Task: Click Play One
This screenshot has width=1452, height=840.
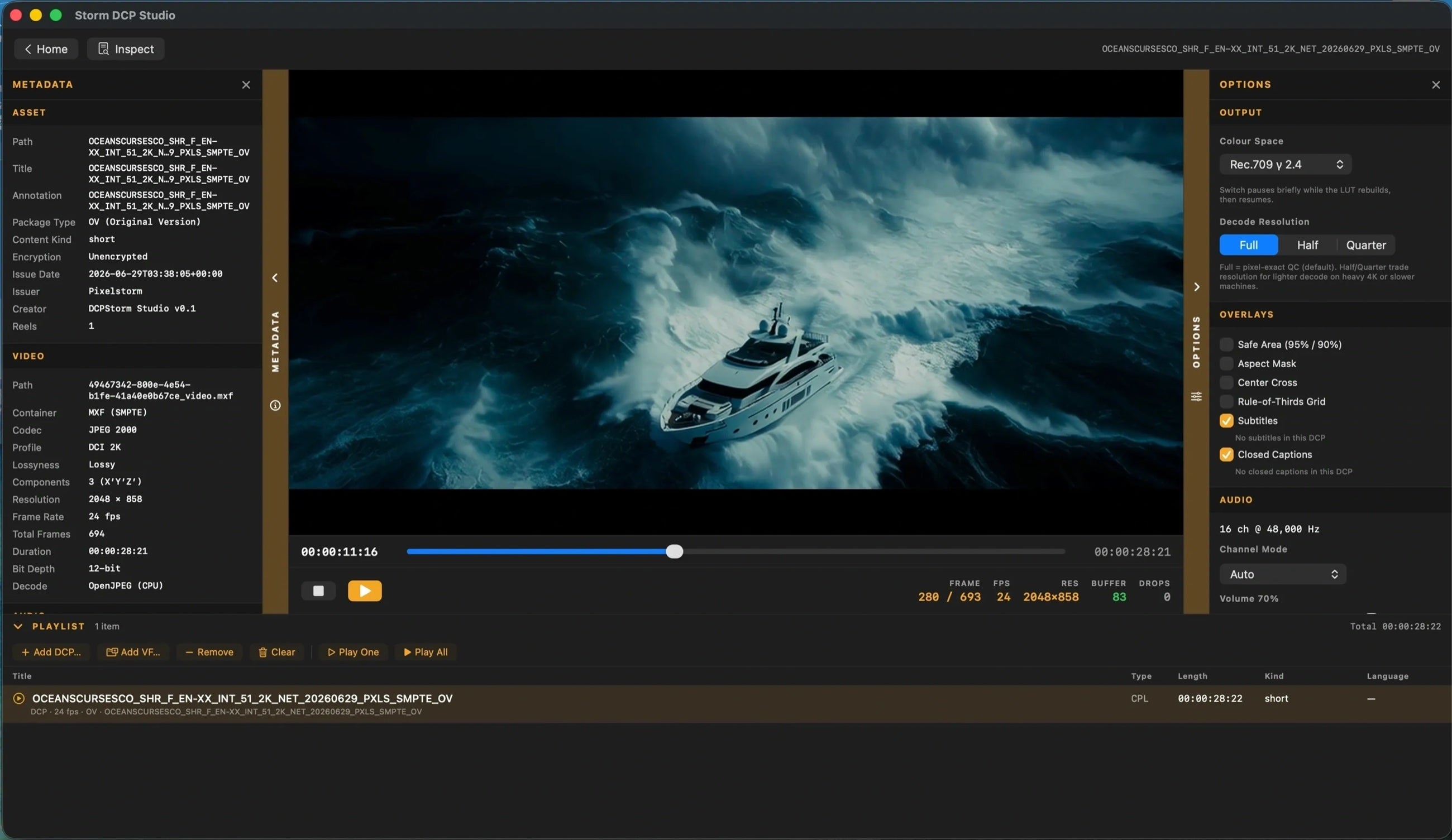Action: click(x=353, y=652)
